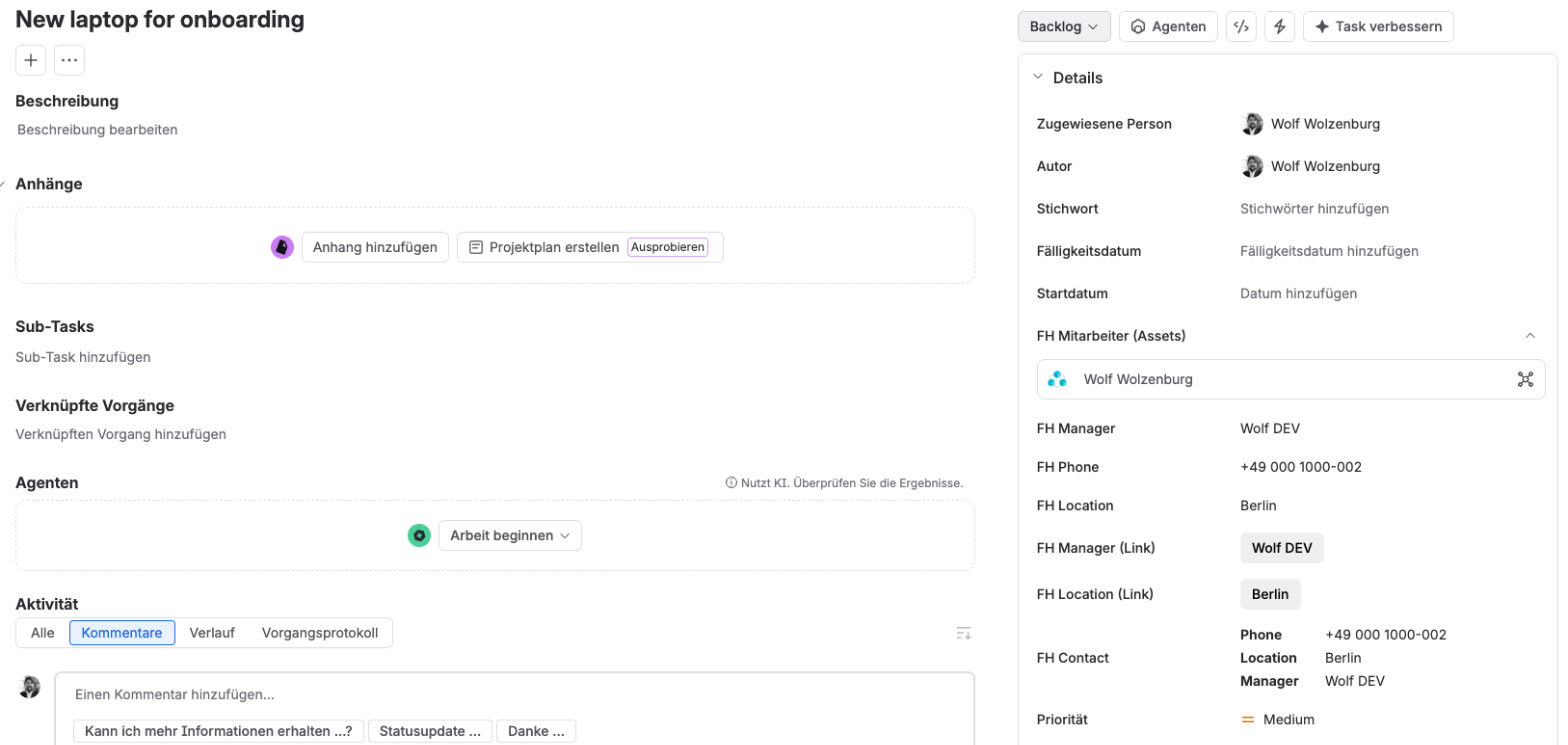Viewport: 1568px width, 745px height.
Task: Collapse the Details panel
Action: (x=1037, y=77)
